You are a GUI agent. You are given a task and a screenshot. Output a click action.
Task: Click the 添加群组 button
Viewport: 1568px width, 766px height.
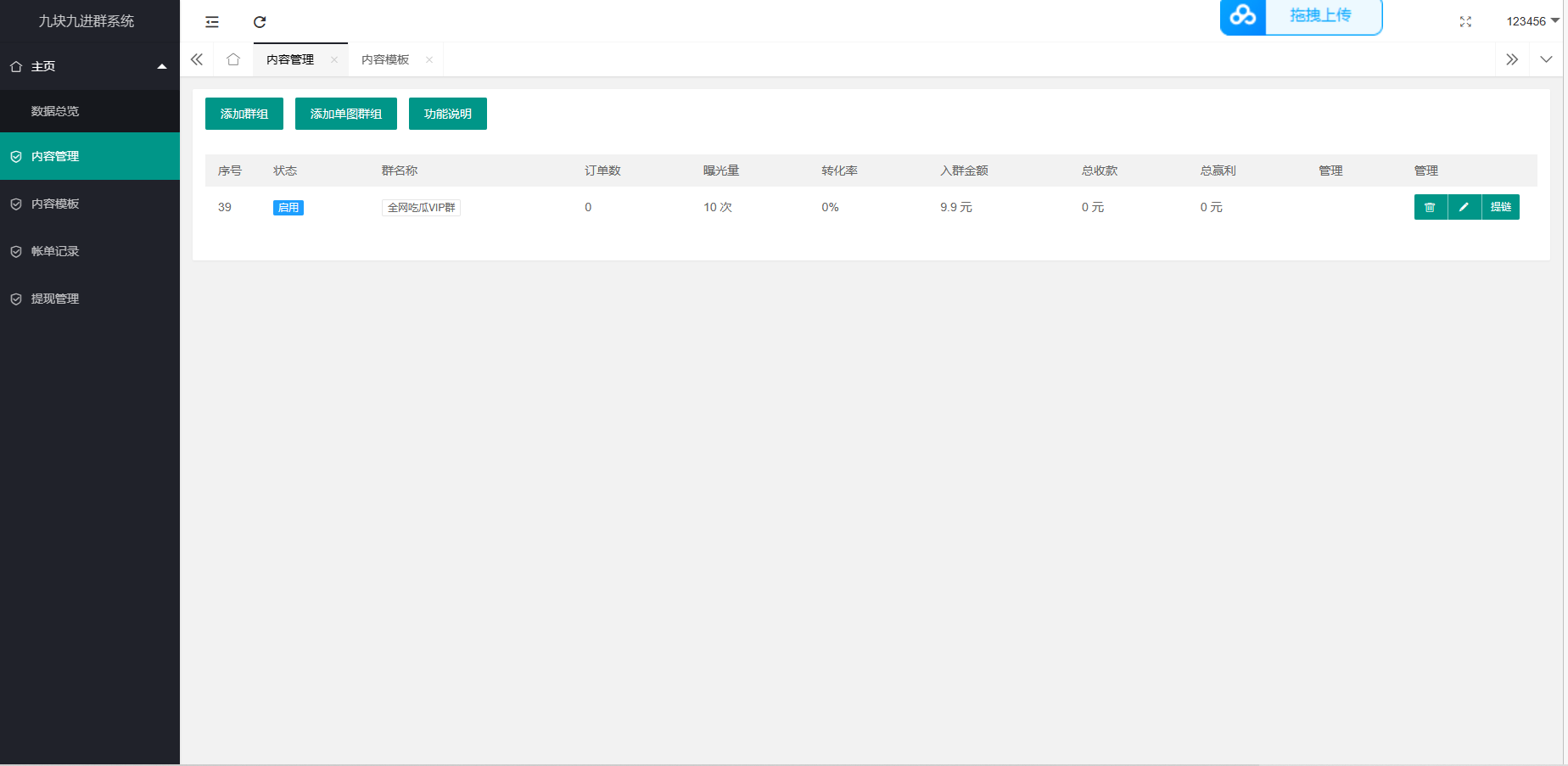point(244,114)
